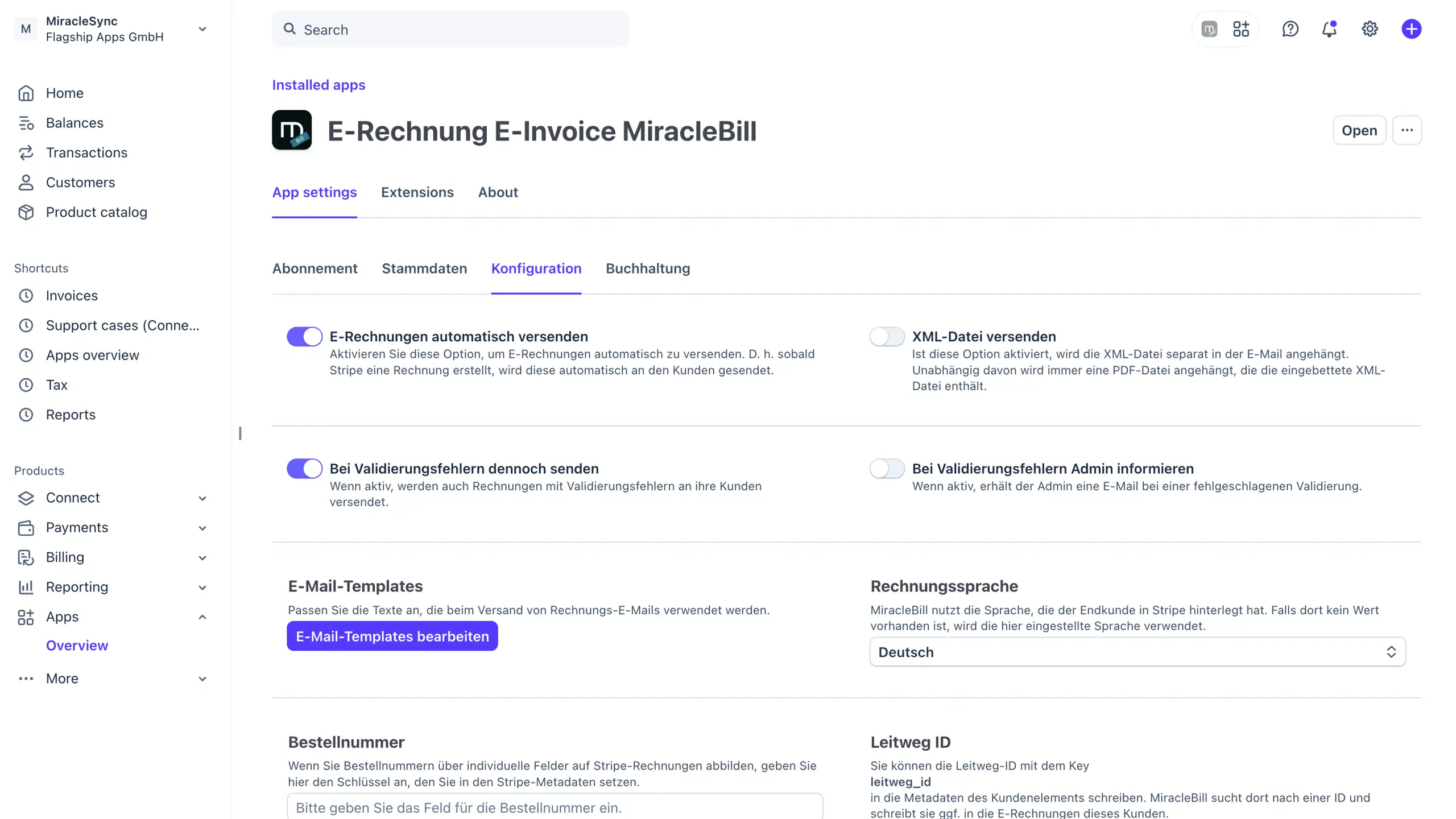Image resolution: width=1456 pixels, height=819 pixels.
Task: Expand the MiracleSync account switcher chevron
Action: [202, 29]
